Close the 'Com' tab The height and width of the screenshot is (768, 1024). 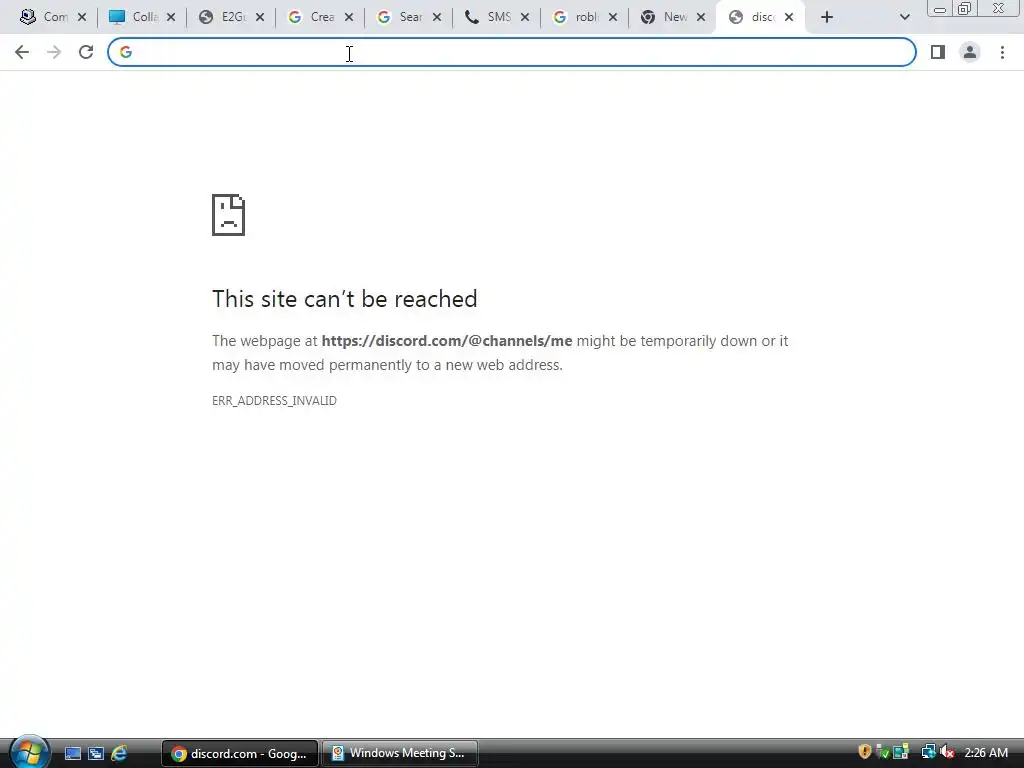pyautogui.click(x=82, y=17)
